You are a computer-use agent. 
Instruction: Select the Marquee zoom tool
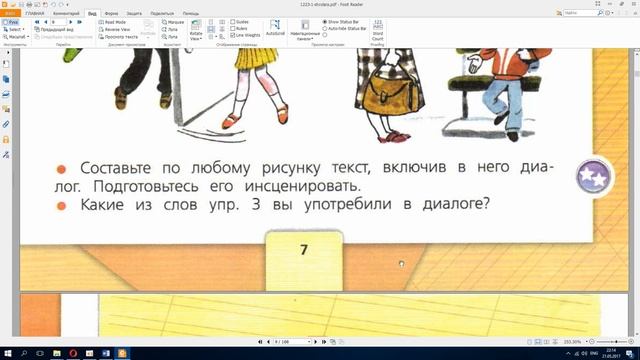[x=173, y=22]
